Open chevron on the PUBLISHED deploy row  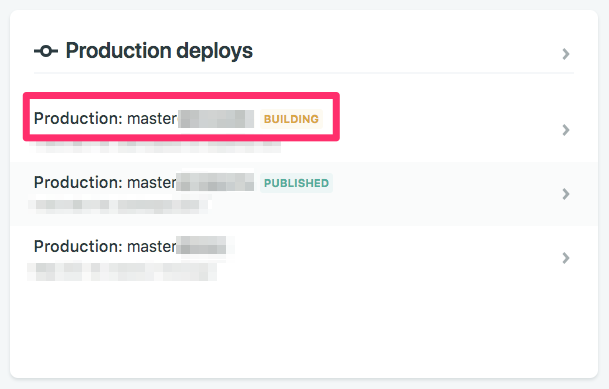tap(566, 194)
